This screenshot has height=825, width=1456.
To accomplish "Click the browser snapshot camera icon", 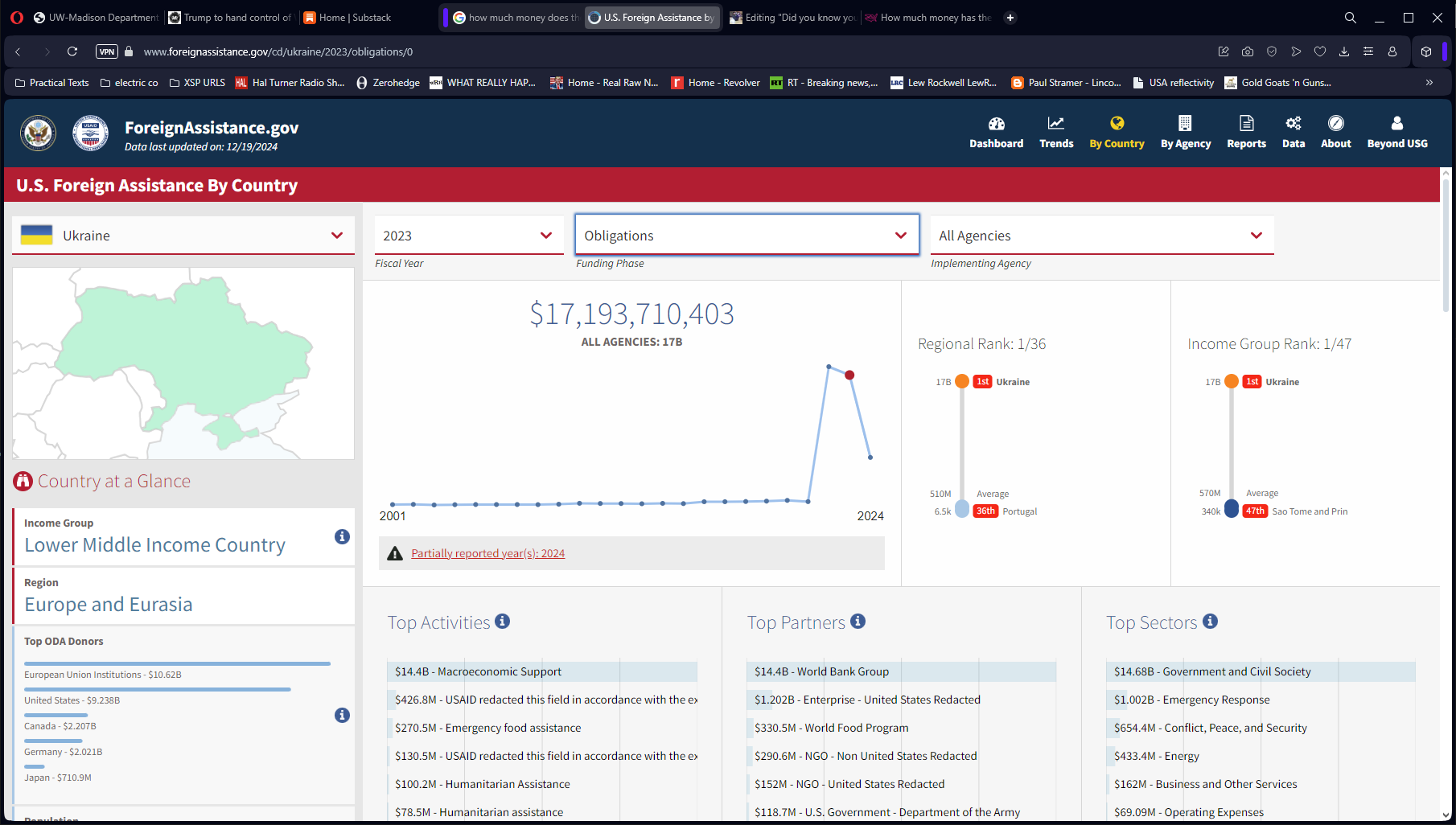I will coord(1247,51).
